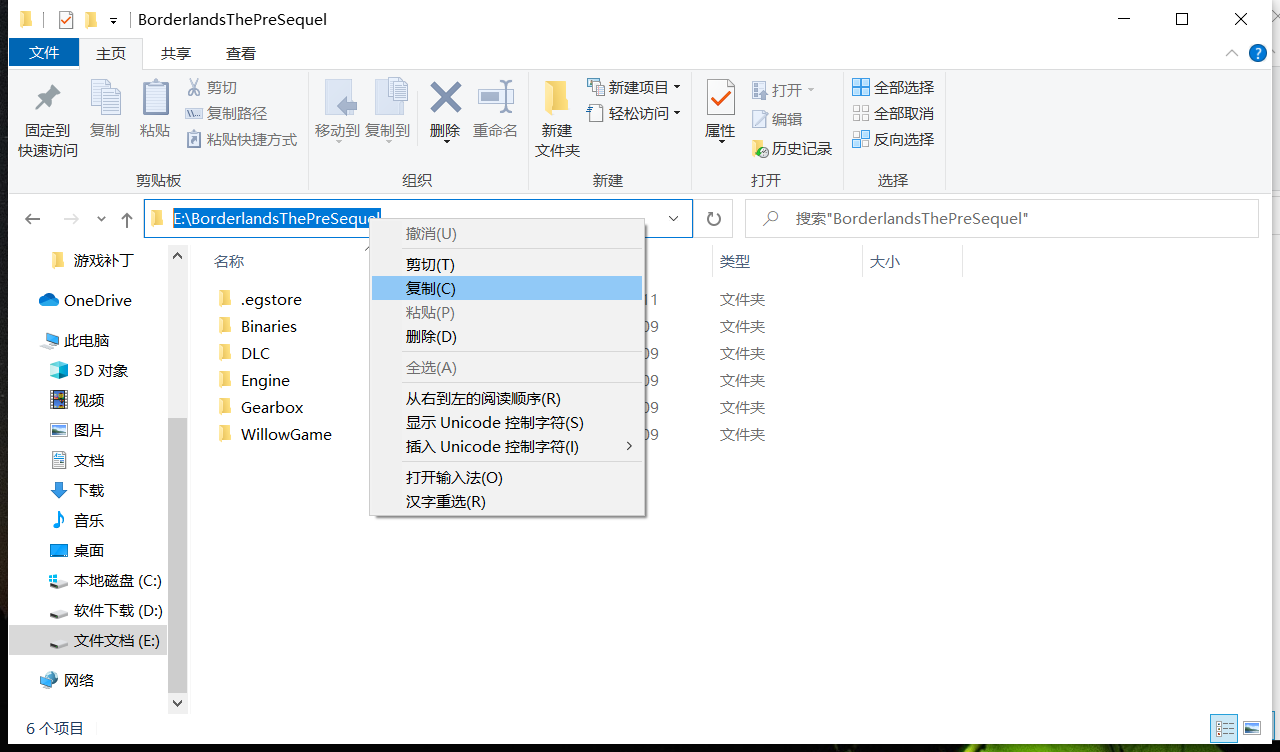Select 游戏补丁 folder in navigation pane
The width and height of the screenshot is (1280, 752).
[x=92, y=260]
